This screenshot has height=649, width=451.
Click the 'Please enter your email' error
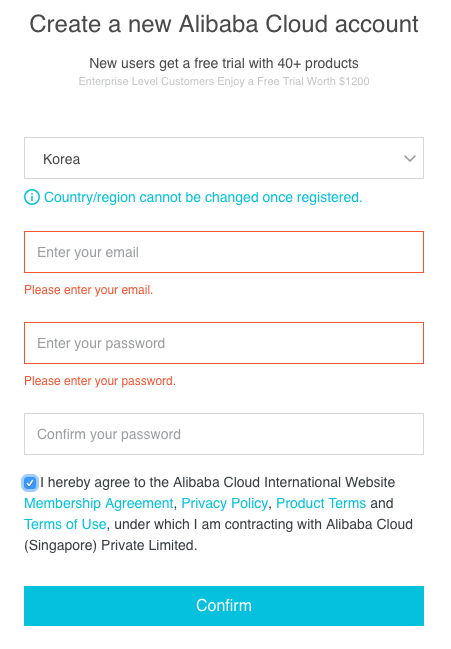89,290
